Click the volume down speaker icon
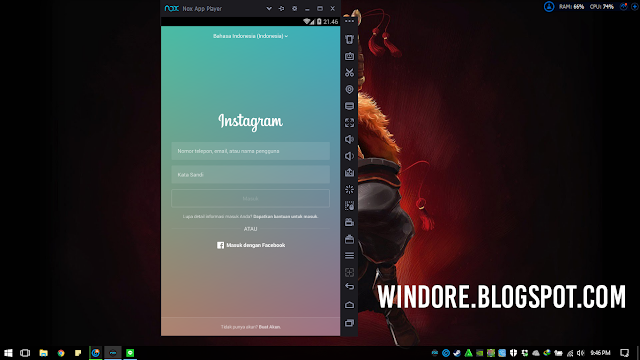 [349, 156]
